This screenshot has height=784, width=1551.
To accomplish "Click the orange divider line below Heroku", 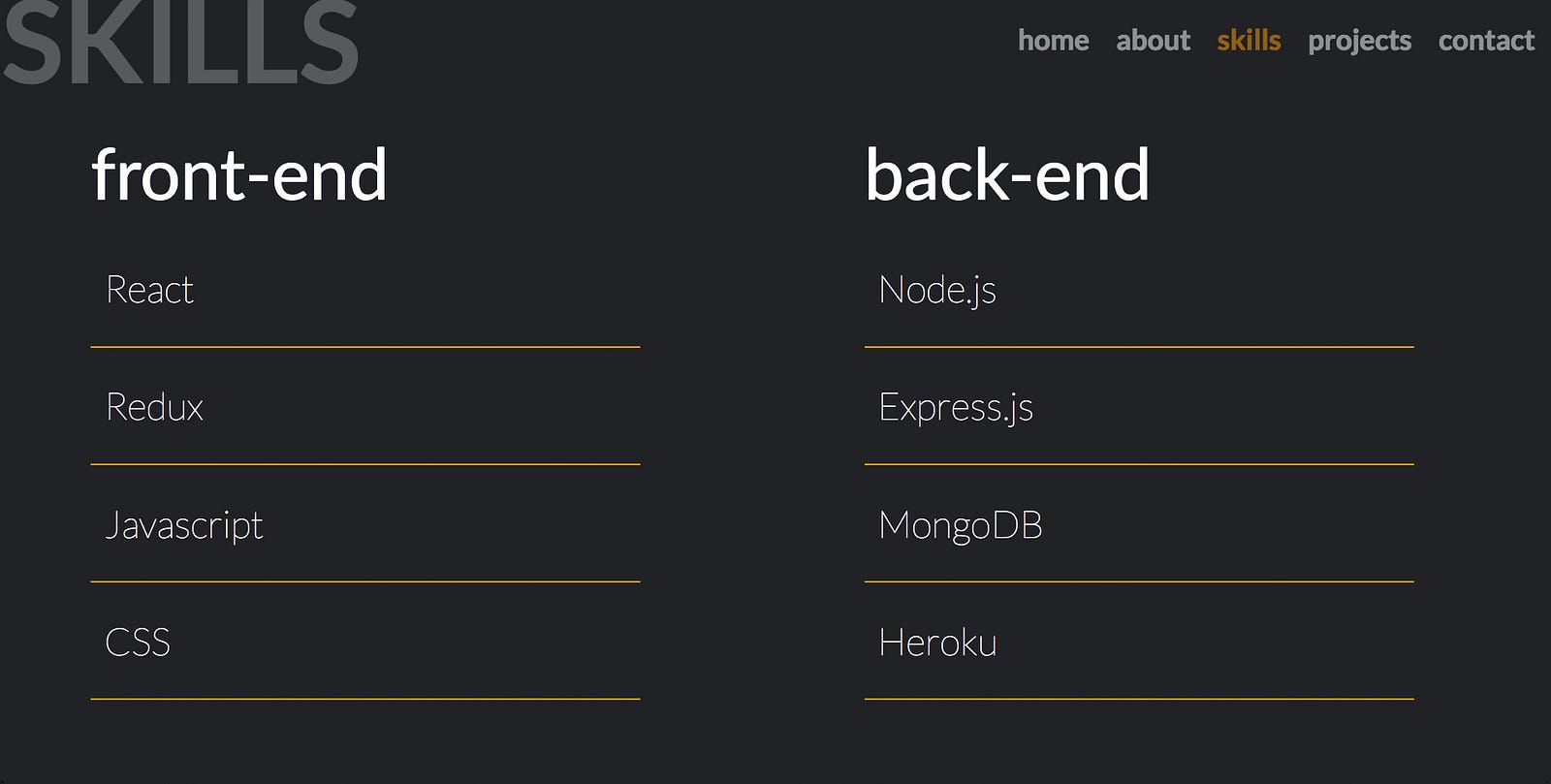I will tap(1139, 699).
